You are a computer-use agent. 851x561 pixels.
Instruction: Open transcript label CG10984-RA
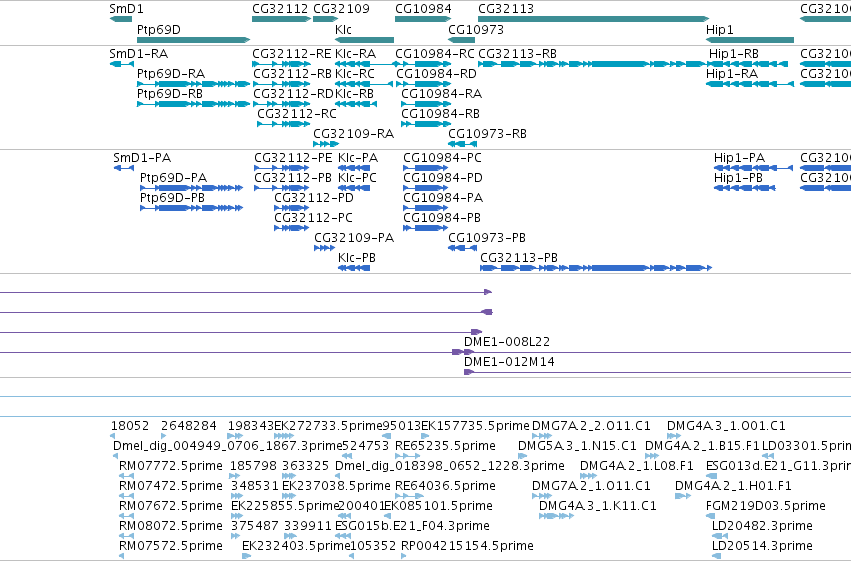(x=442, y=93)
